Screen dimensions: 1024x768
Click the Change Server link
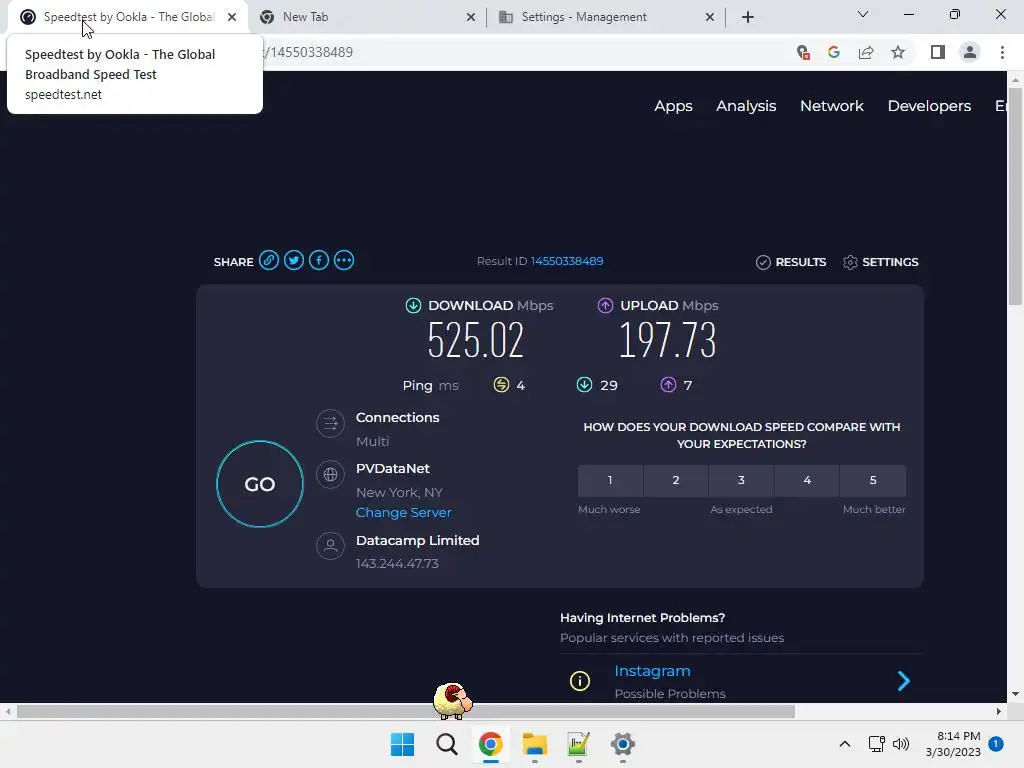(404, 513)
